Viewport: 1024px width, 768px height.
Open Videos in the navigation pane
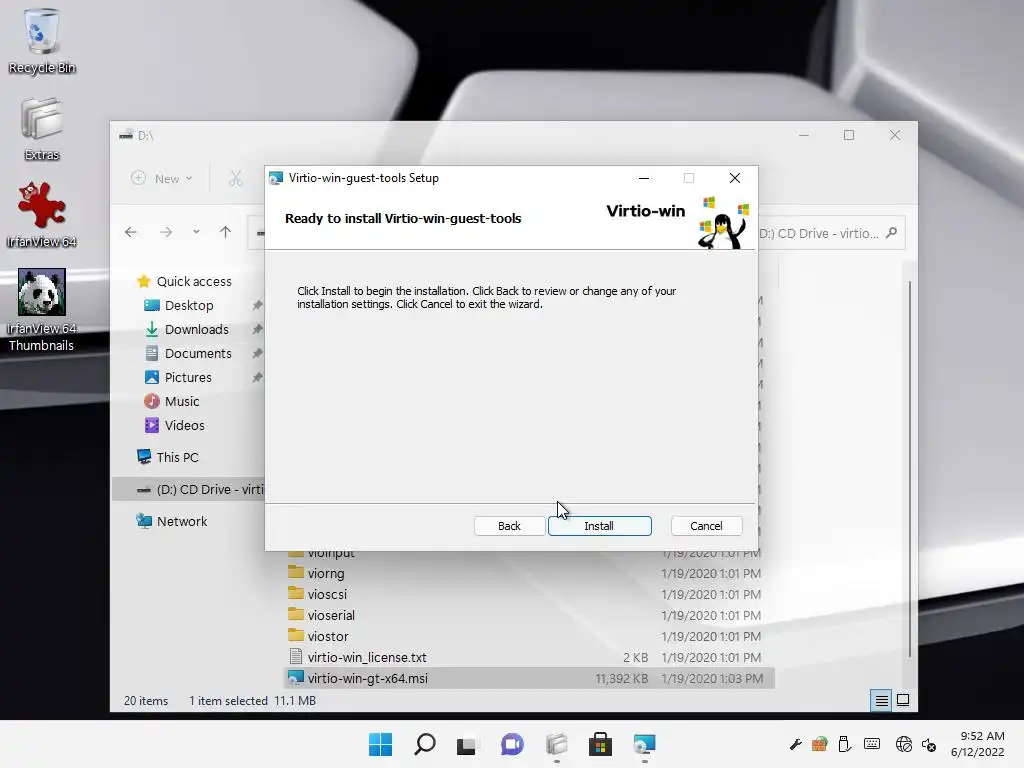184,426
